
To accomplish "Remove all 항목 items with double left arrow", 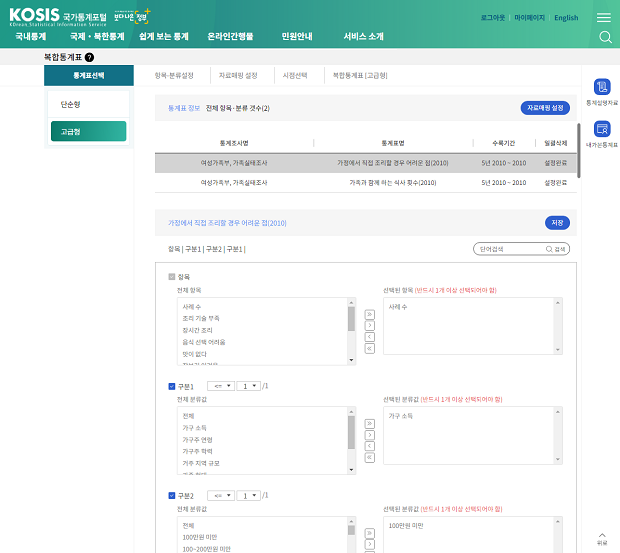I will click(x=369, y=349).
